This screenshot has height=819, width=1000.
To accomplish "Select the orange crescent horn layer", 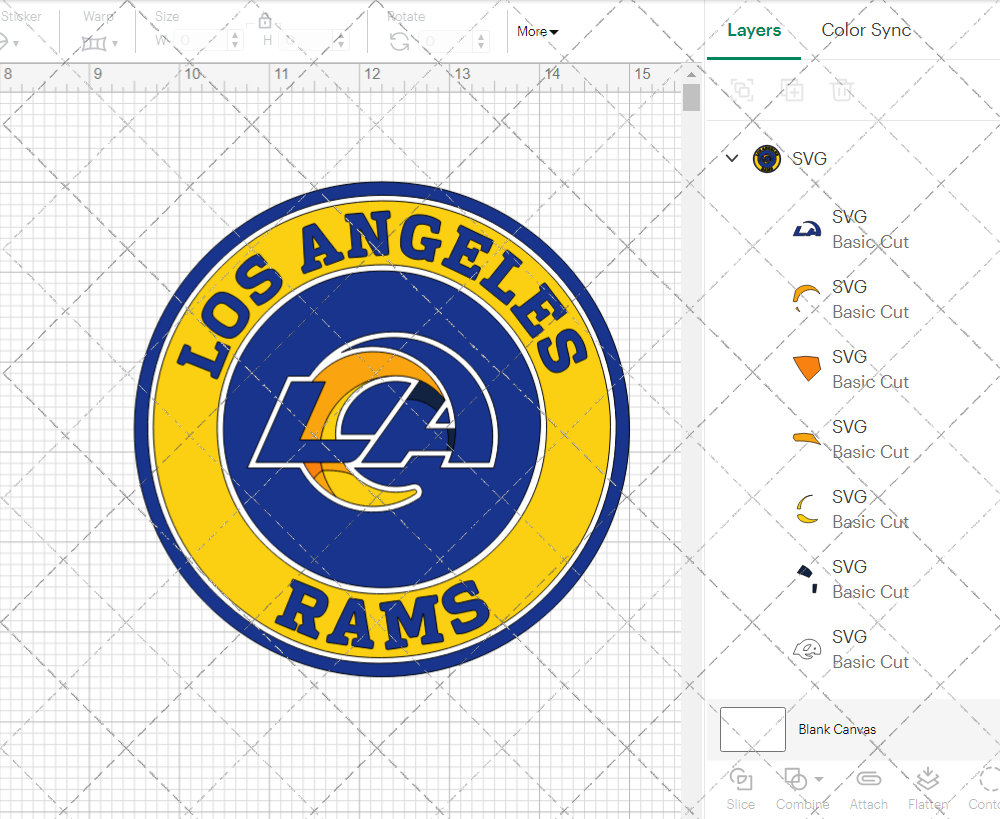I will tap(853, 299).
